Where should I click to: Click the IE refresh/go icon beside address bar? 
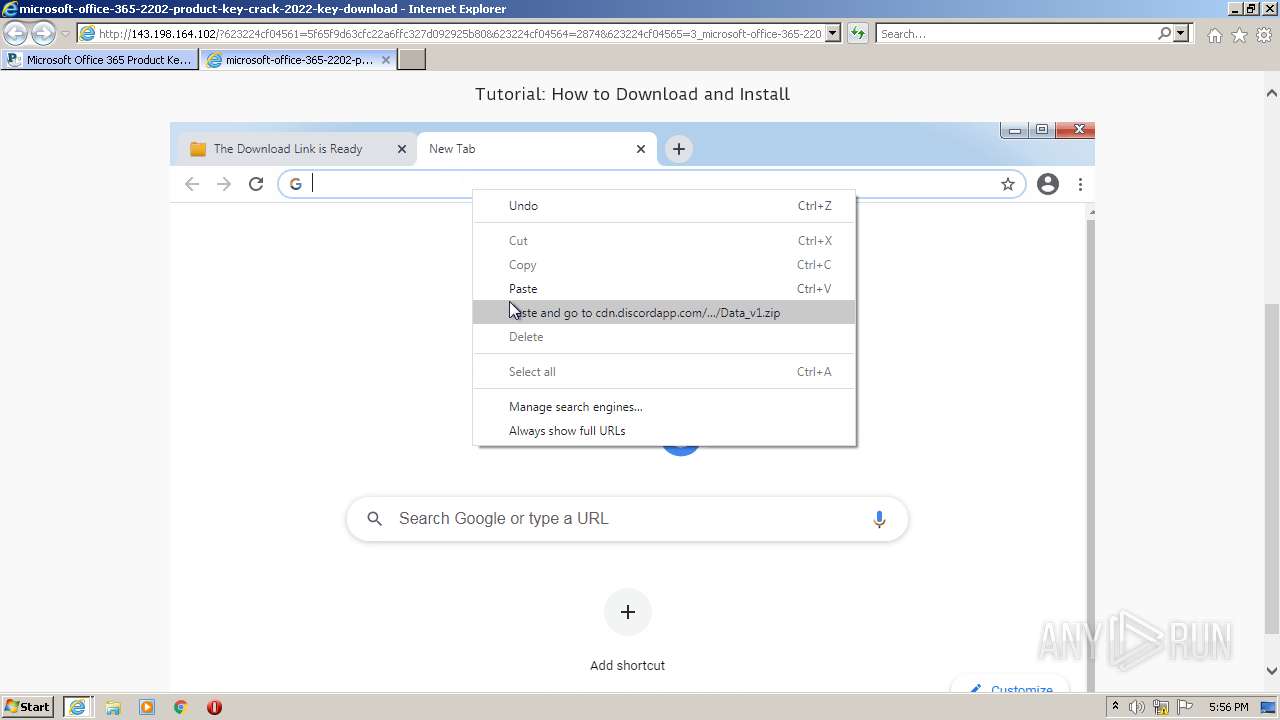click(x=857, y=34)
